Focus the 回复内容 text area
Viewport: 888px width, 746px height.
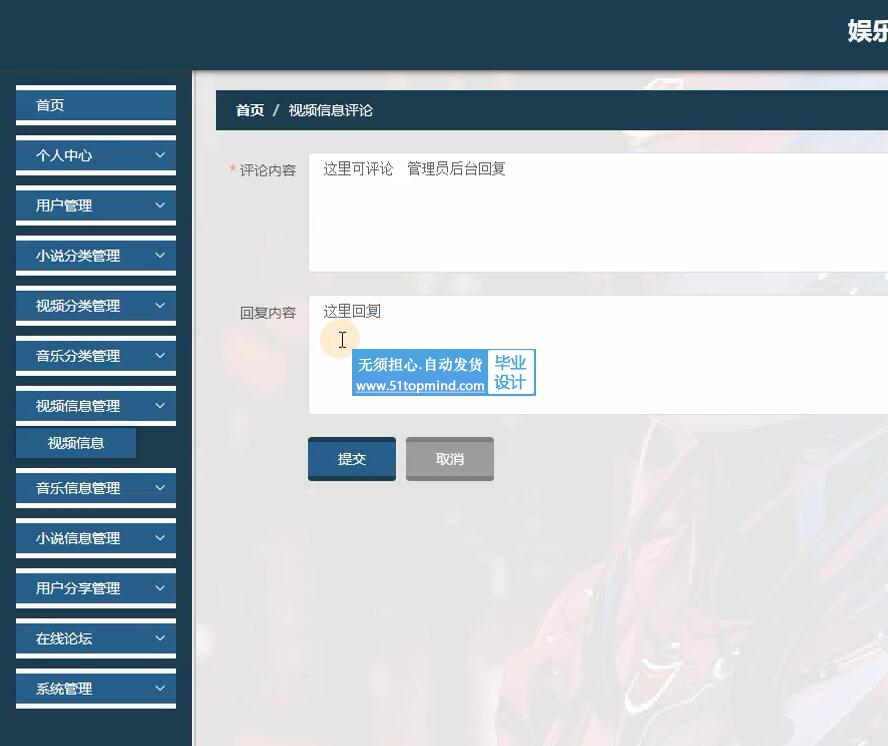(598, 355)
